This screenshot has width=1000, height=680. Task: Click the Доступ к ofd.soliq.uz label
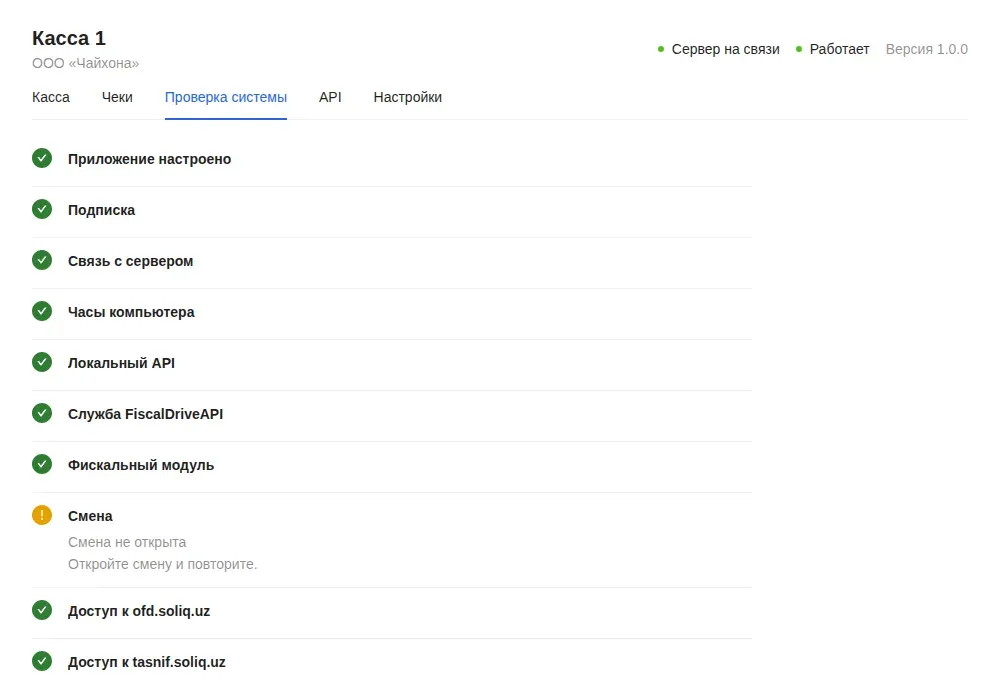(x=139, y=611)
